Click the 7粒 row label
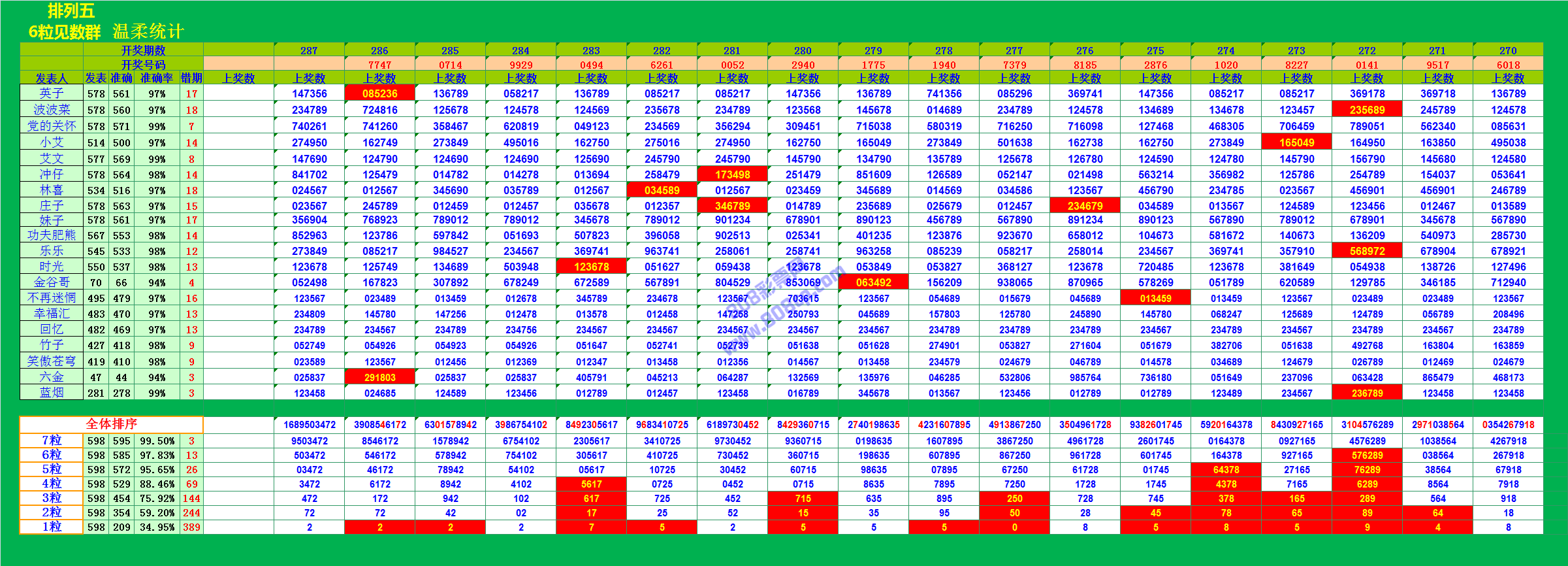1568x566 pixels. pos(52,441)
